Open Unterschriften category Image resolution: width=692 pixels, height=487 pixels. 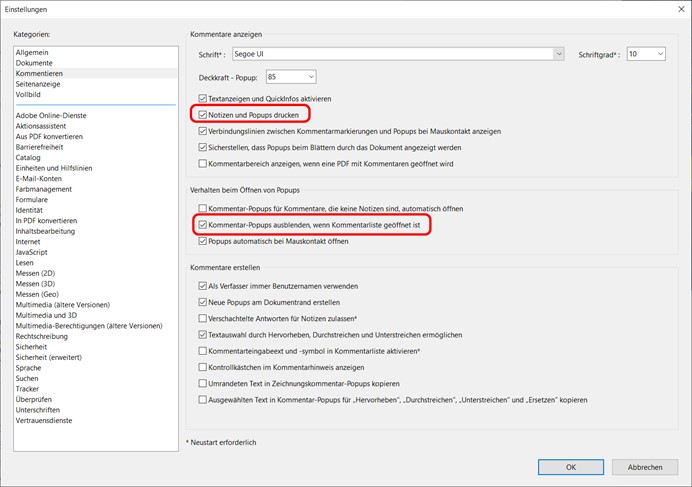(38, 410)
